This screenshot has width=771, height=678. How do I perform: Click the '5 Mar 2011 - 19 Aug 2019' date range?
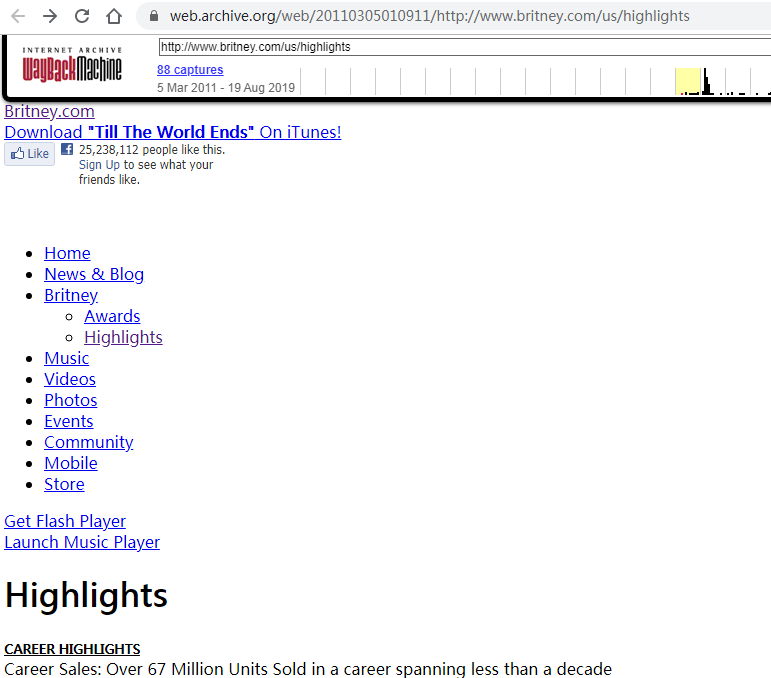[226, 88]
